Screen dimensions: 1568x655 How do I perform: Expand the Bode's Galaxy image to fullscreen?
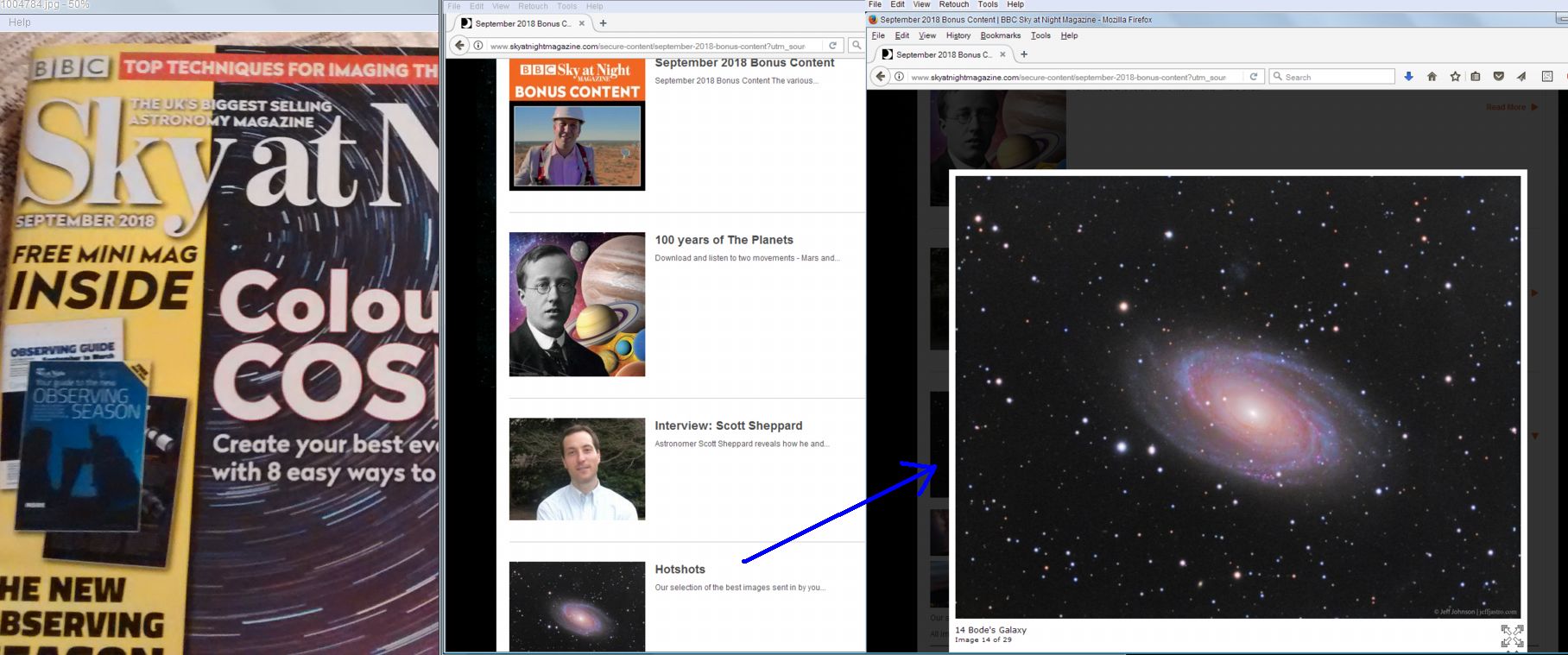coord(1512,636)
